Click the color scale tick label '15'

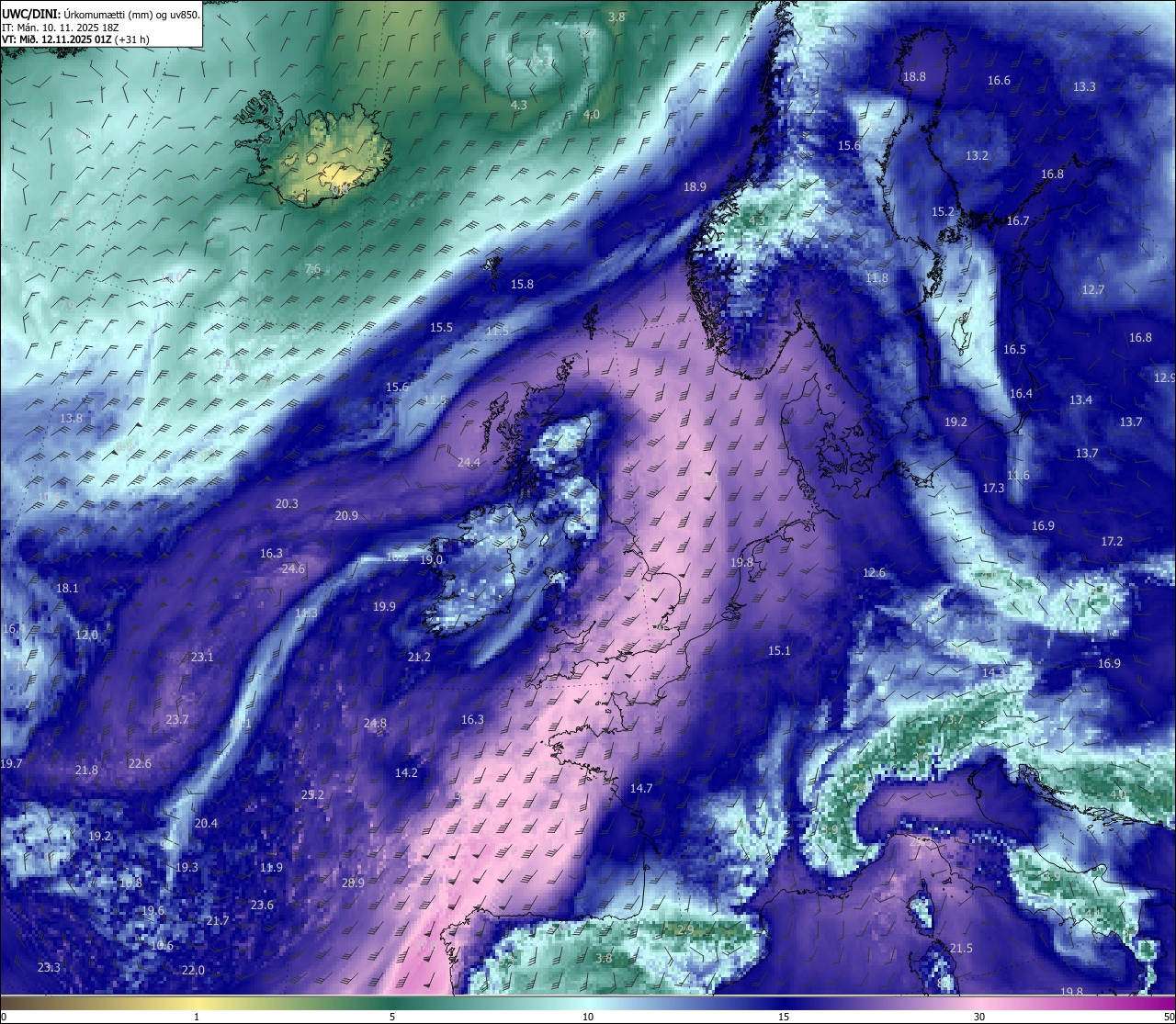tap(784, 1017)
